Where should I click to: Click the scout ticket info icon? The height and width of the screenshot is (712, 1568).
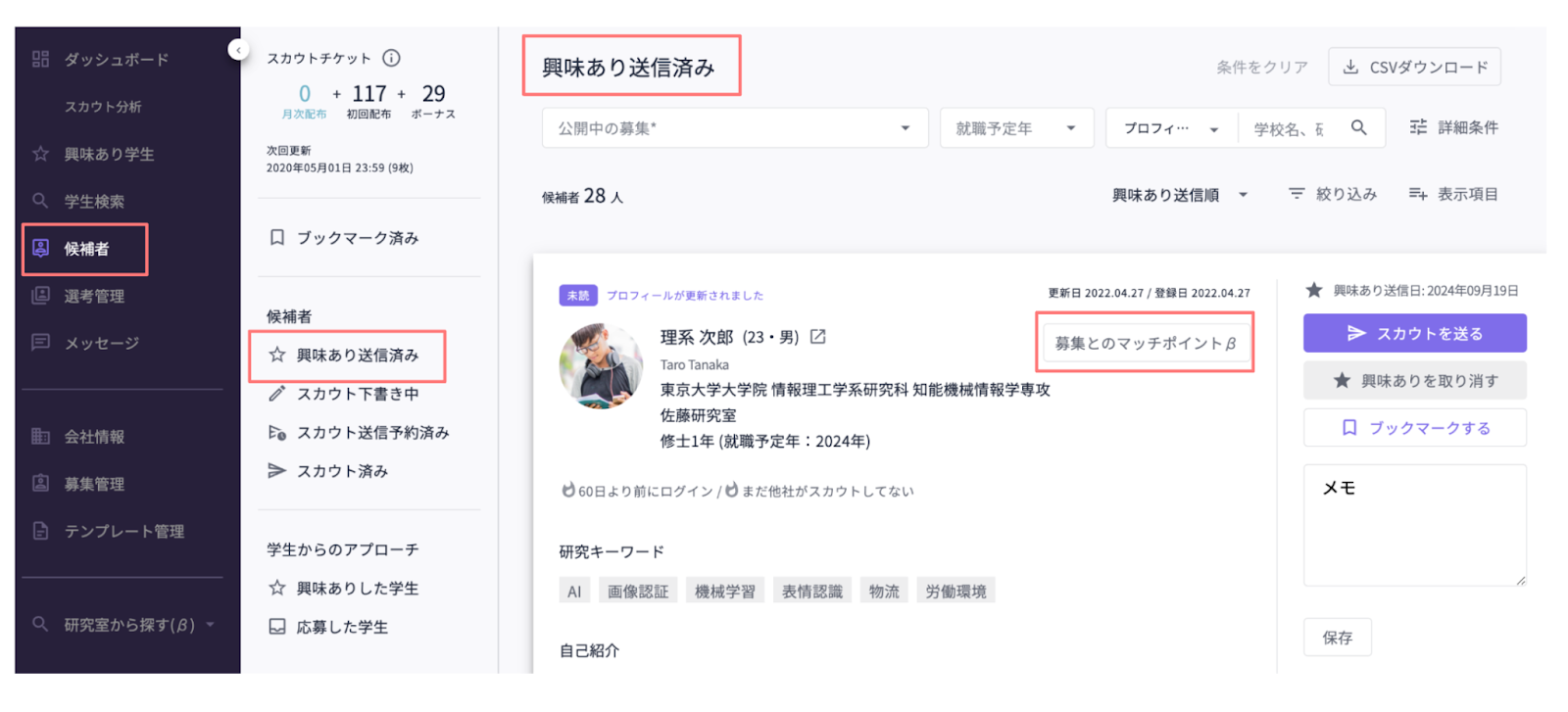pyautogui.click(x=391, y=58)
